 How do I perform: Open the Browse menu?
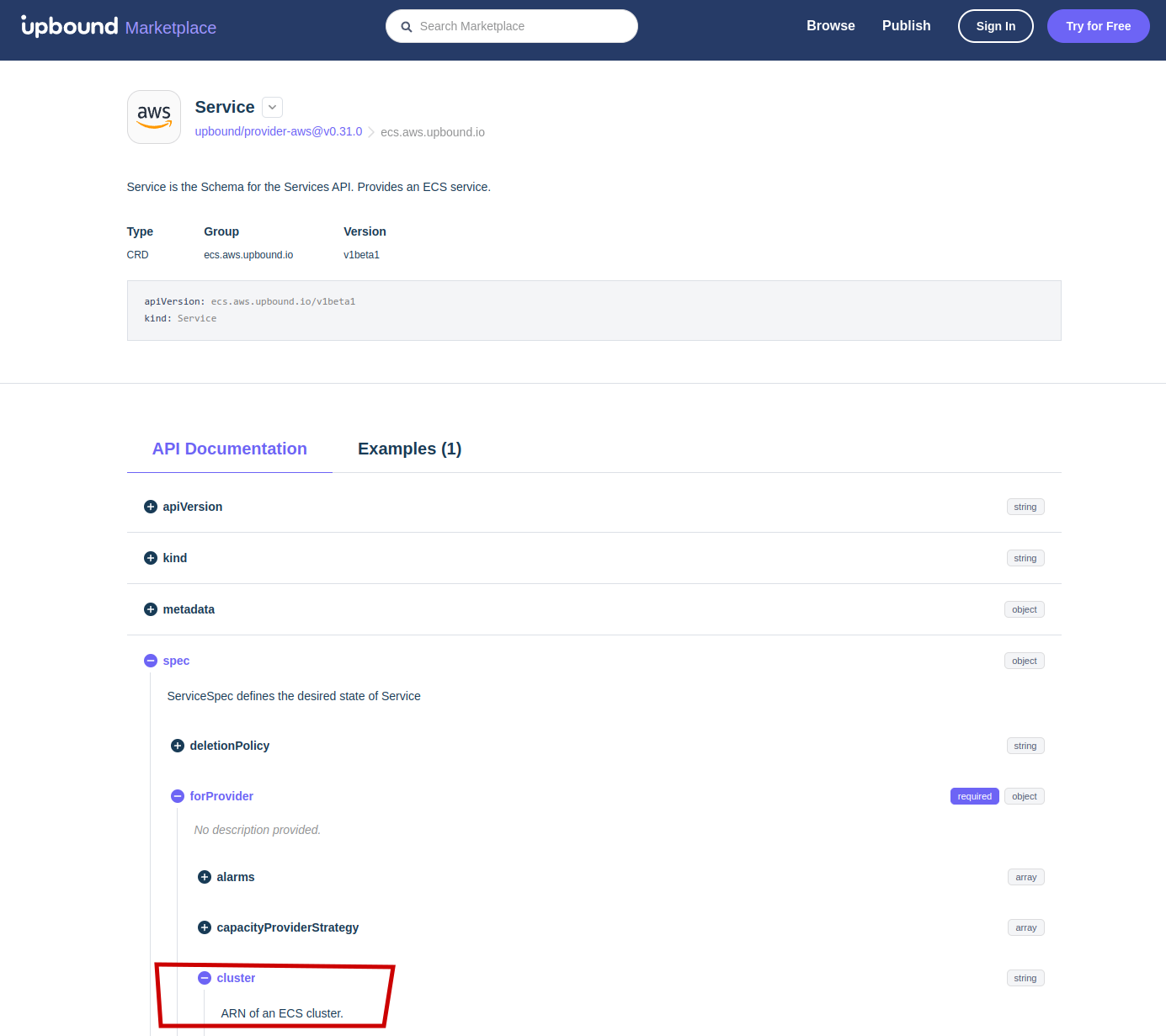coord(830,25)
